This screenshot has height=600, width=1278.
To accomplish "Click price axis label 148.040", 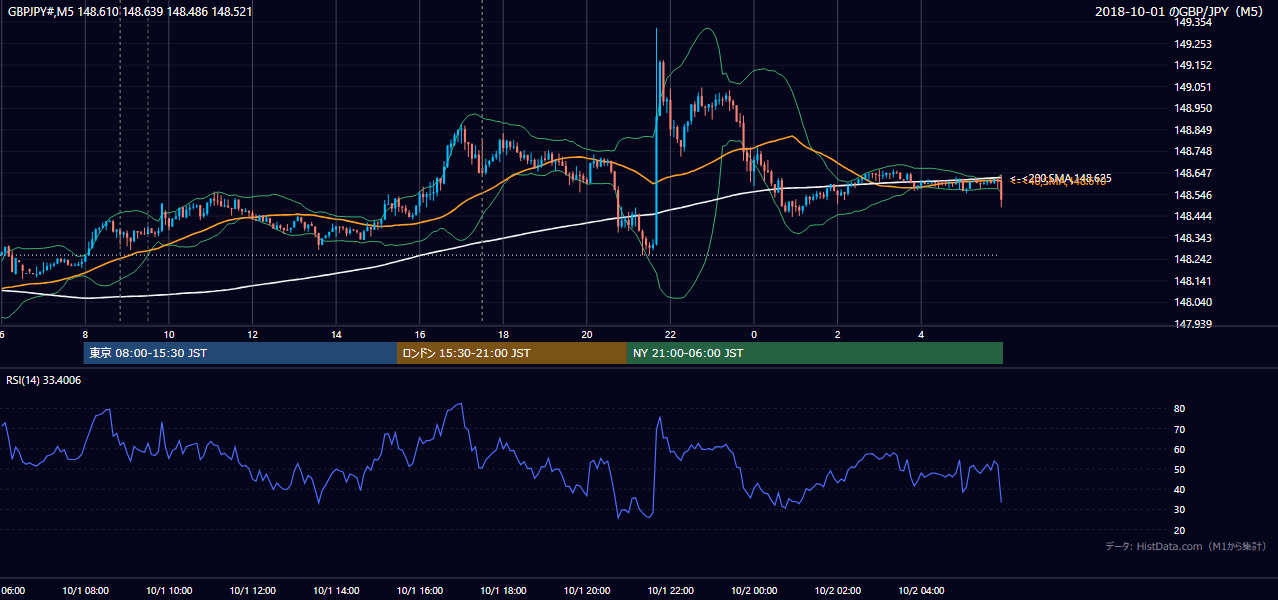I will (1193, 302).
